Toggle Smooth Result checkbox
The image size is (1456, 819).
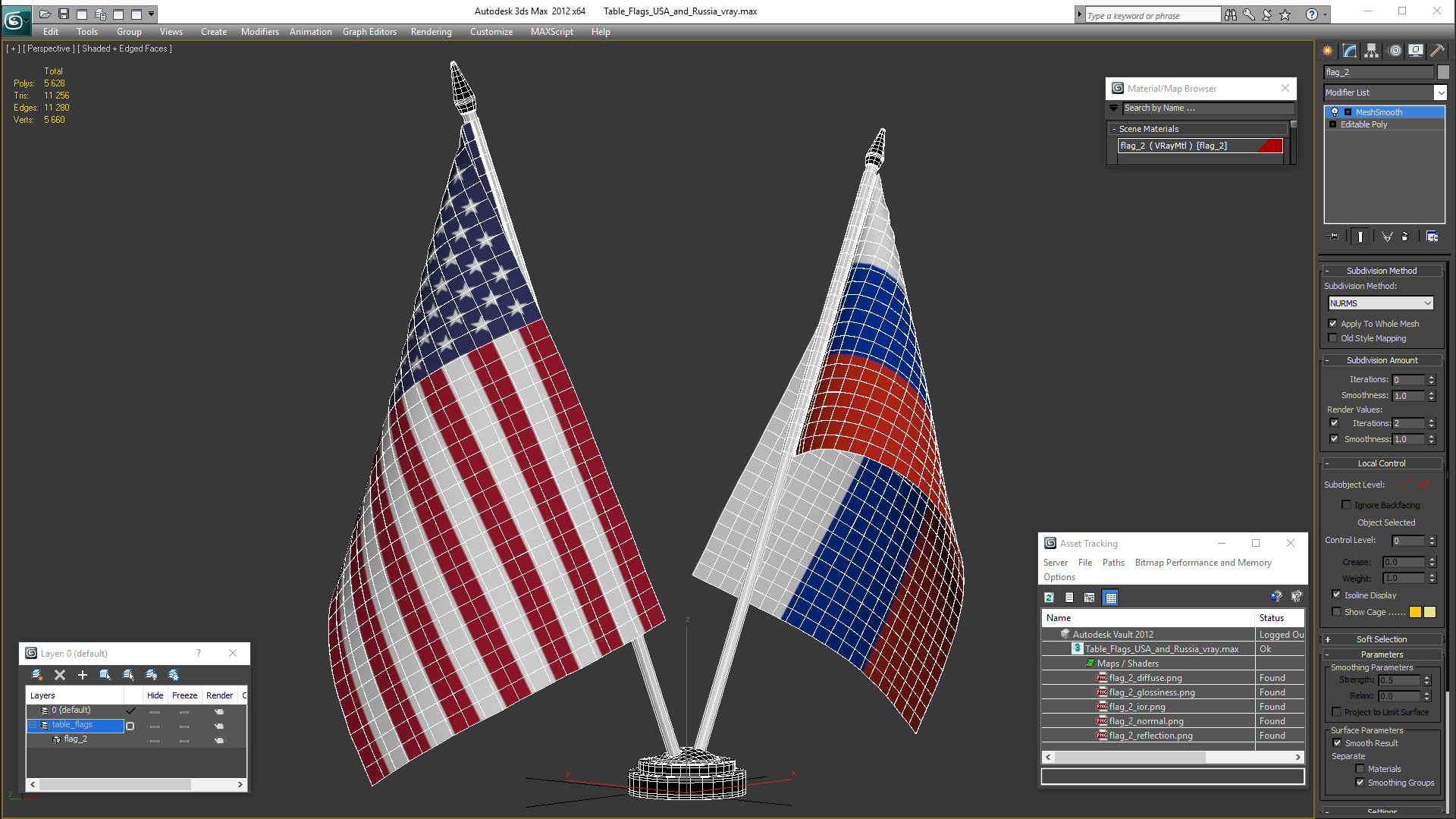pos(1338,743)
